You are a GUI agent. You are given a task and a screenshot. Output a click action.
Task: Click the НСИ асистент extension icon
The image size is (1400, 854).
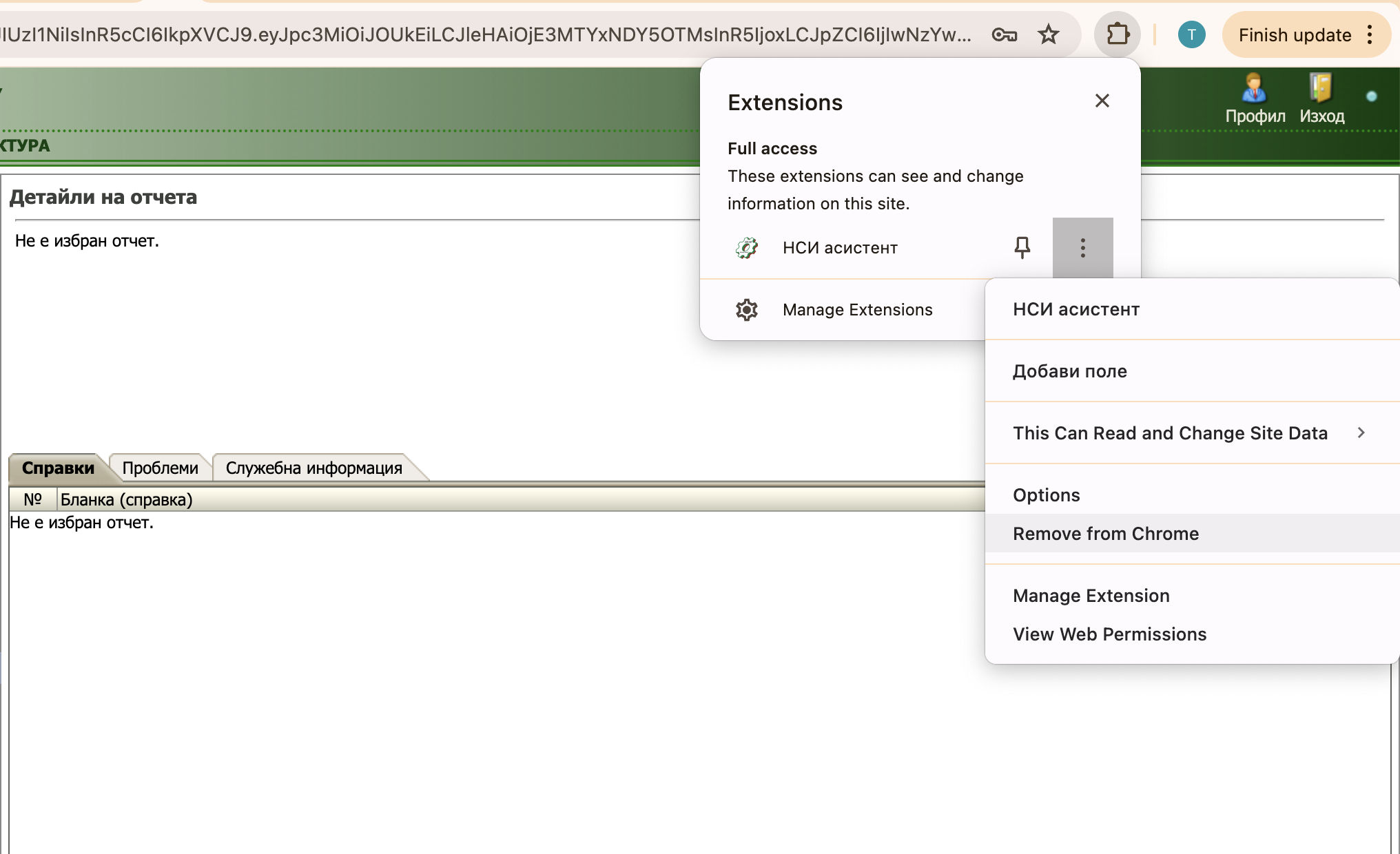tap(748, 248)
